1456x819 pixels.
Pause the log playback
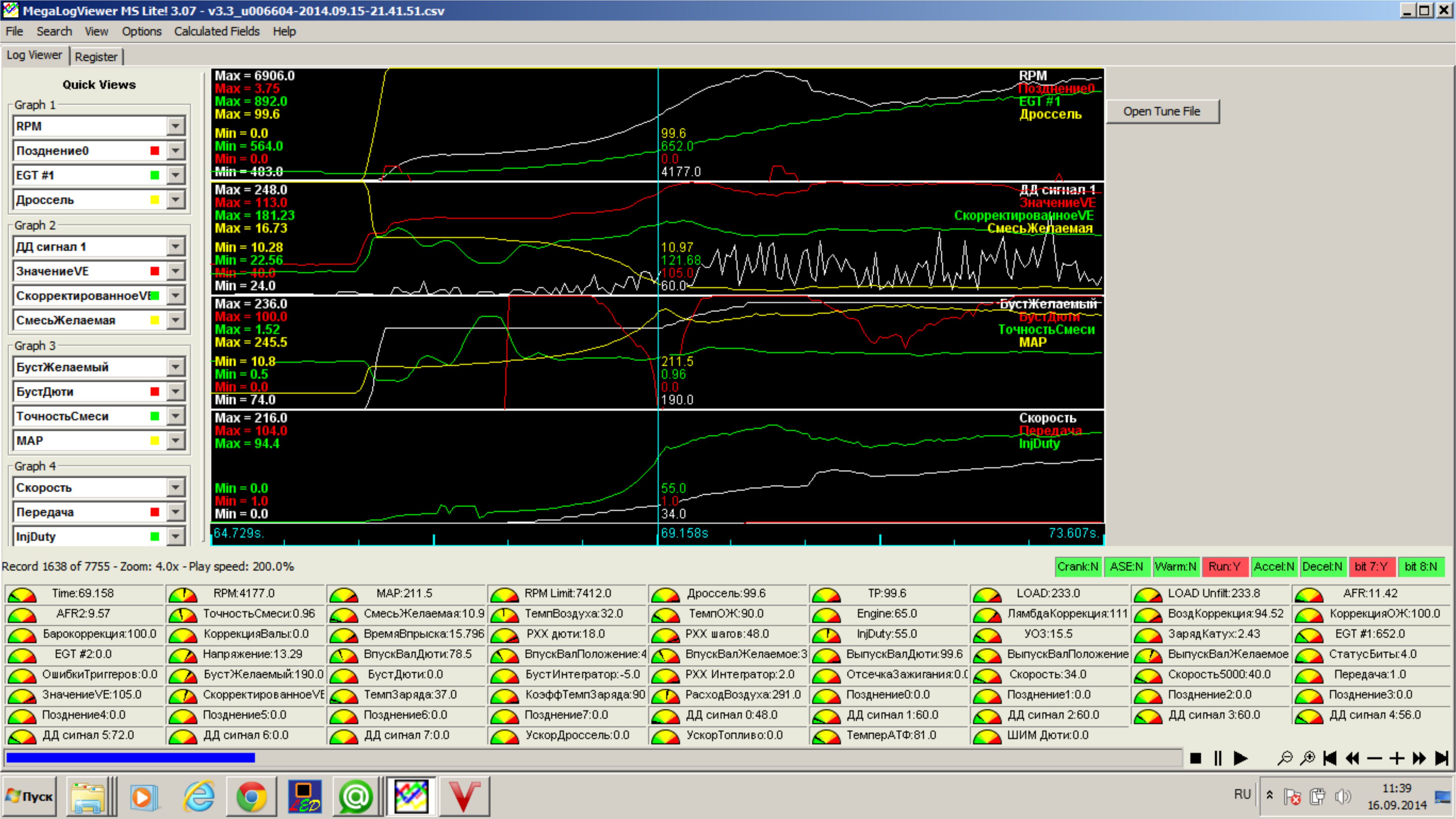point(1217,758)
